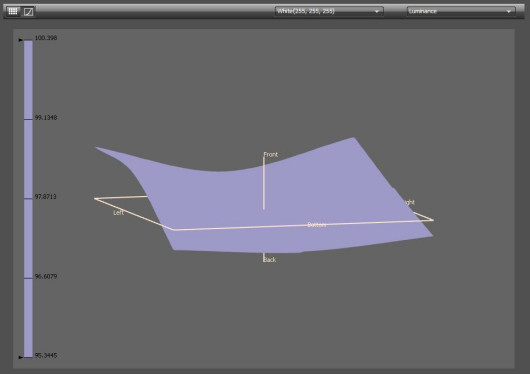530x374 pixels.
Task: Click the vertical axis line below Front
Action: [264, 184]
